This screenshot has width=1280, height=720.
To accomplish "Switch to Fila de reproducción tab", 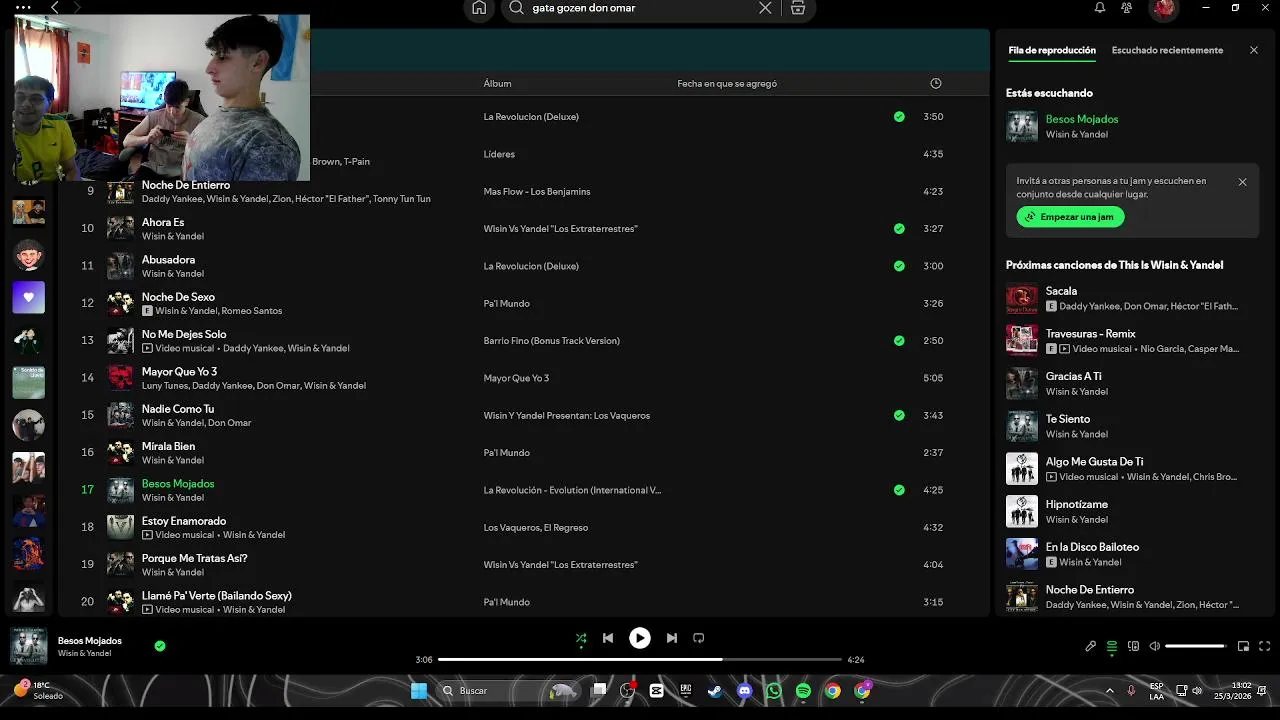I will coord(1052,50).
